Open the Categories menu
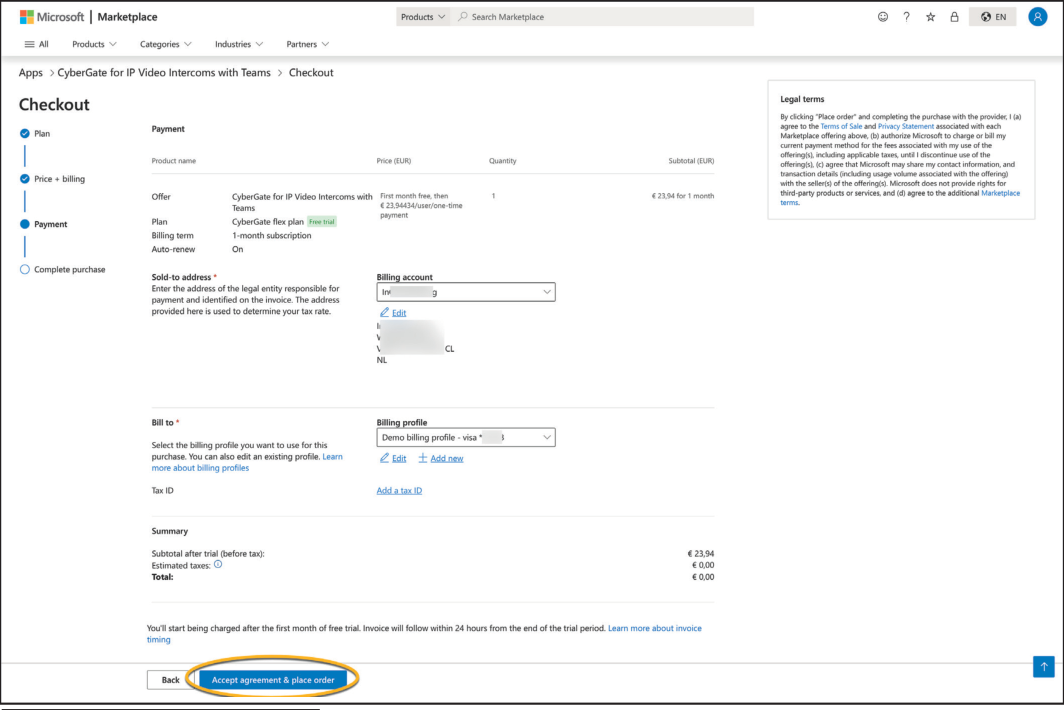Screen dimensions: 1064x710 [x=166, y=44]
